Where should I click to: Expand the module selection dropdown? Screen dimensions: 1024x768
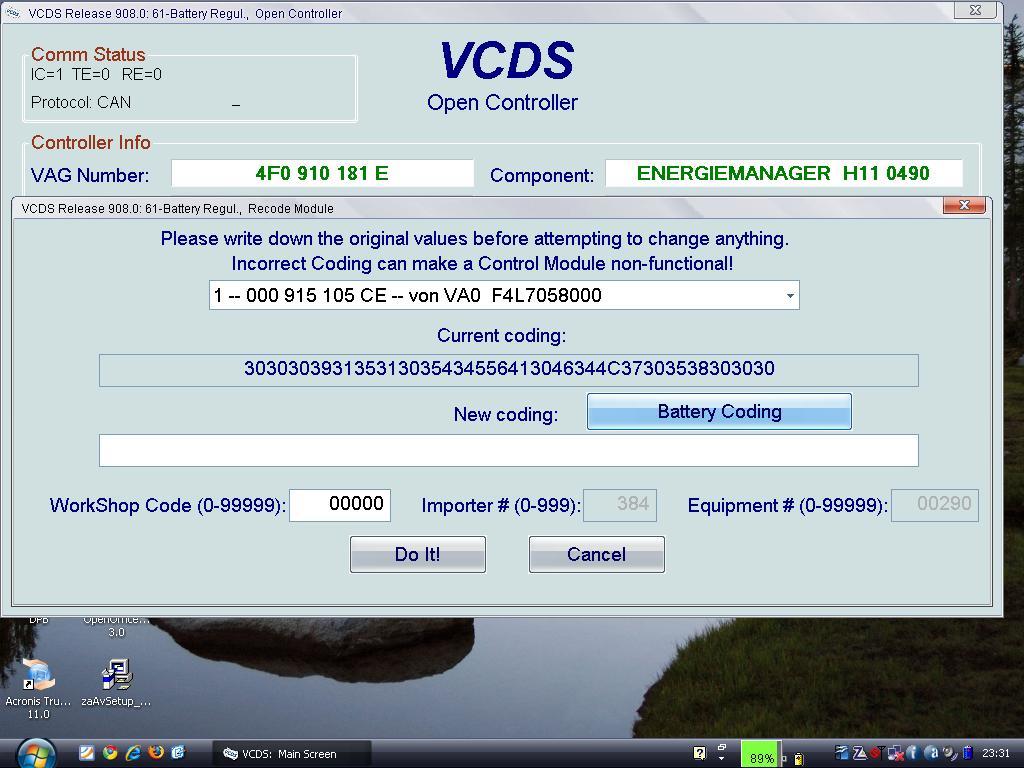click(x=790, y=296)
